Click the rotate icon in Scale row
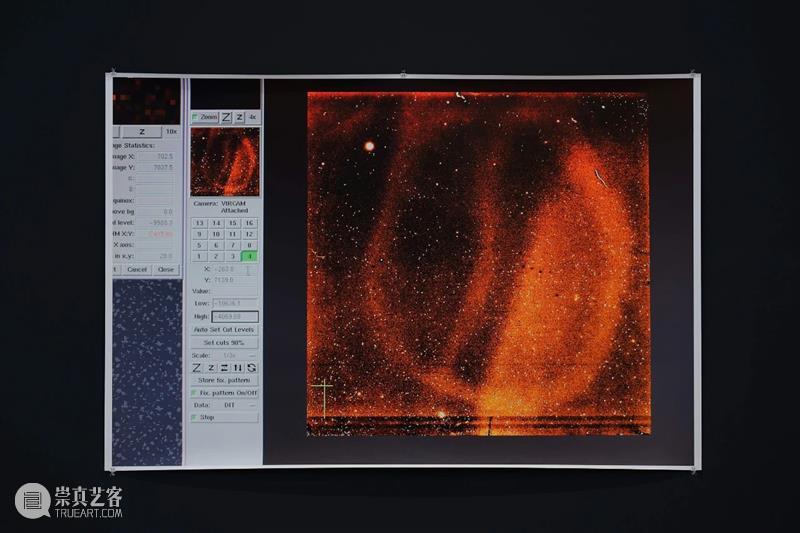The image size is (800, 533). click(x=251, y=368)
